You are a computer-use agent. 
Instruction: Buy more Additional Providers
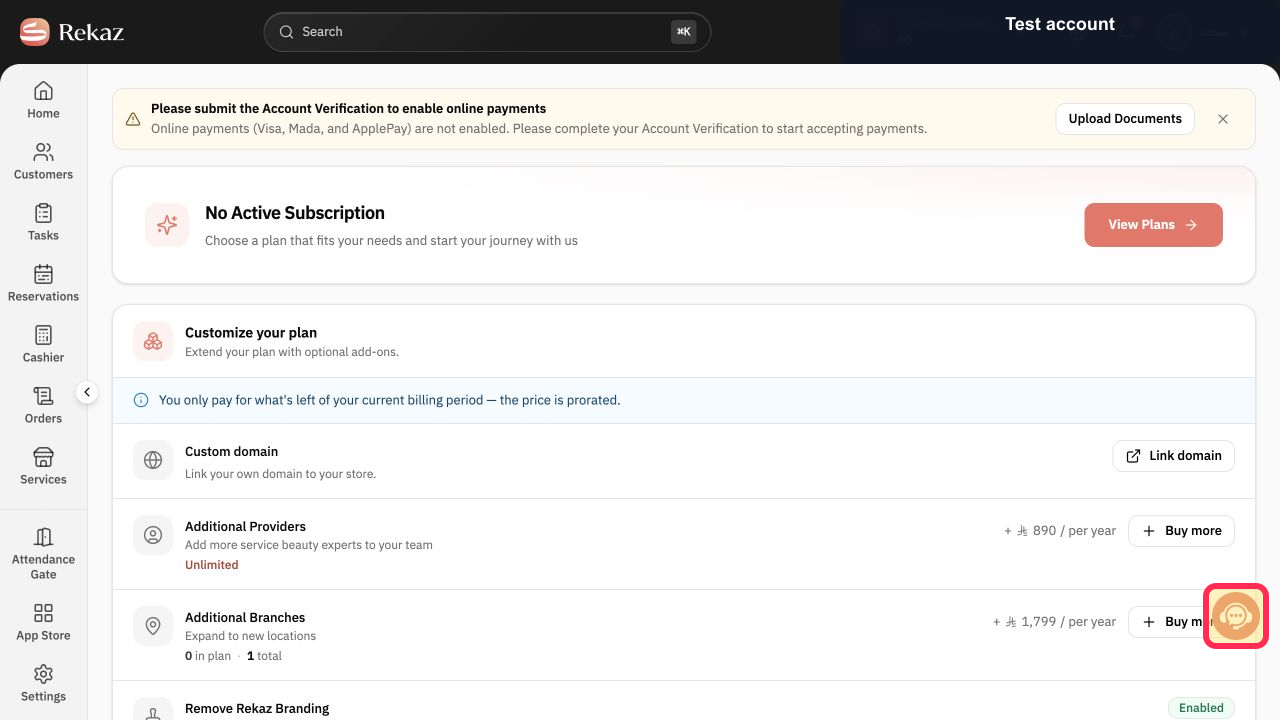tap(1181, 531)
